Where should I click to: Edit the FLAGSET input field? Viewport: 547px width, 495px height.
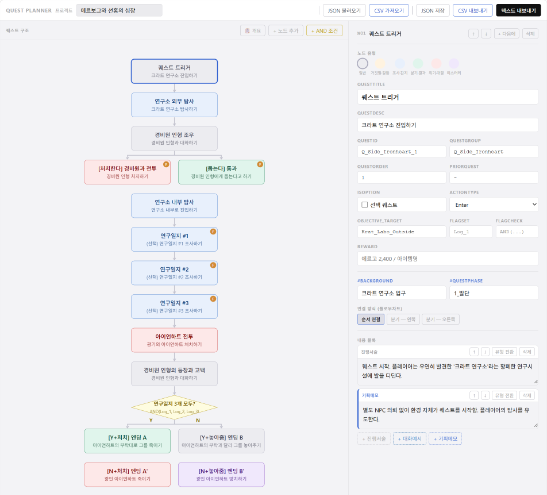pyautogui.click(x=471, y=232)
